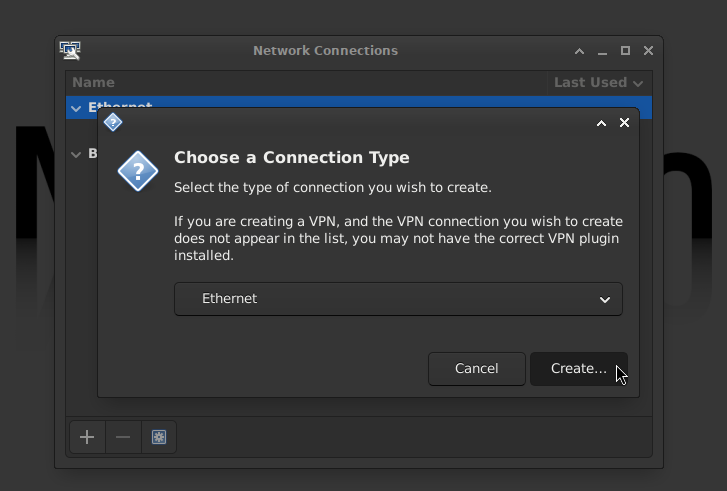This screenshot has width=727, height=491.
Task: Add a new connection with plus icon
Action: 87,437
